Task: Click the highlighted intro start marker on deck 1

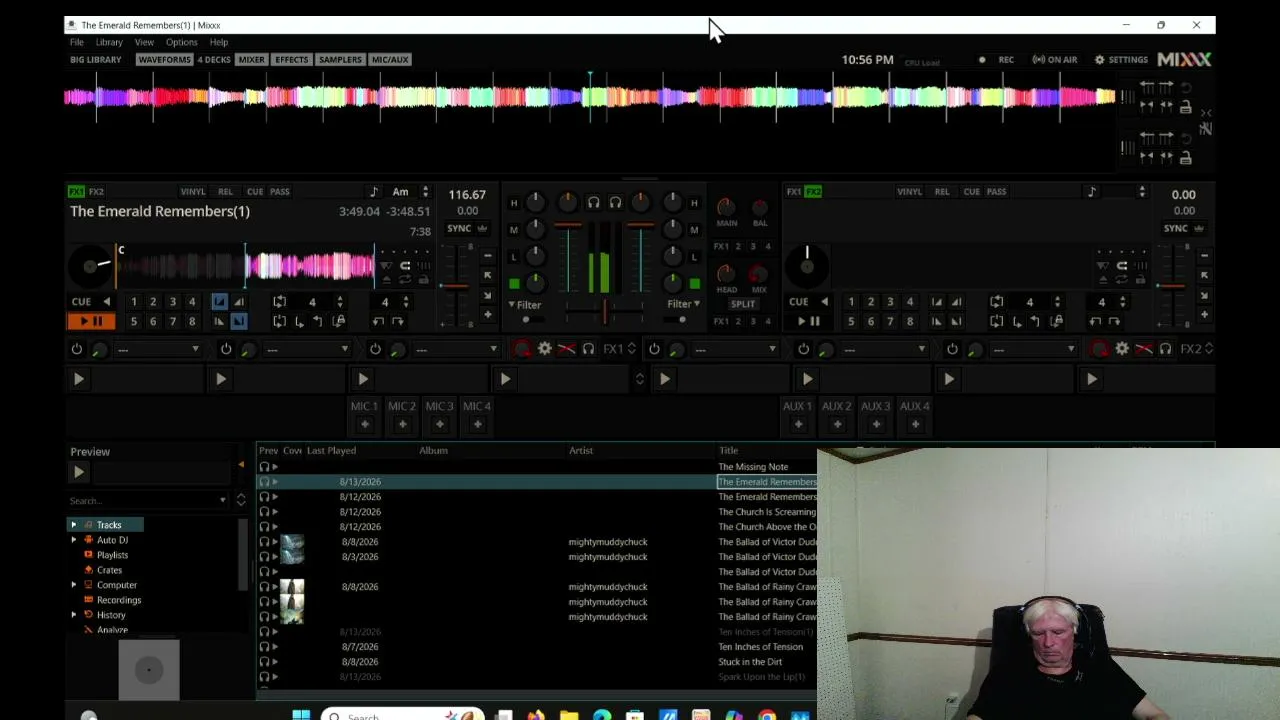Action: 219,301
